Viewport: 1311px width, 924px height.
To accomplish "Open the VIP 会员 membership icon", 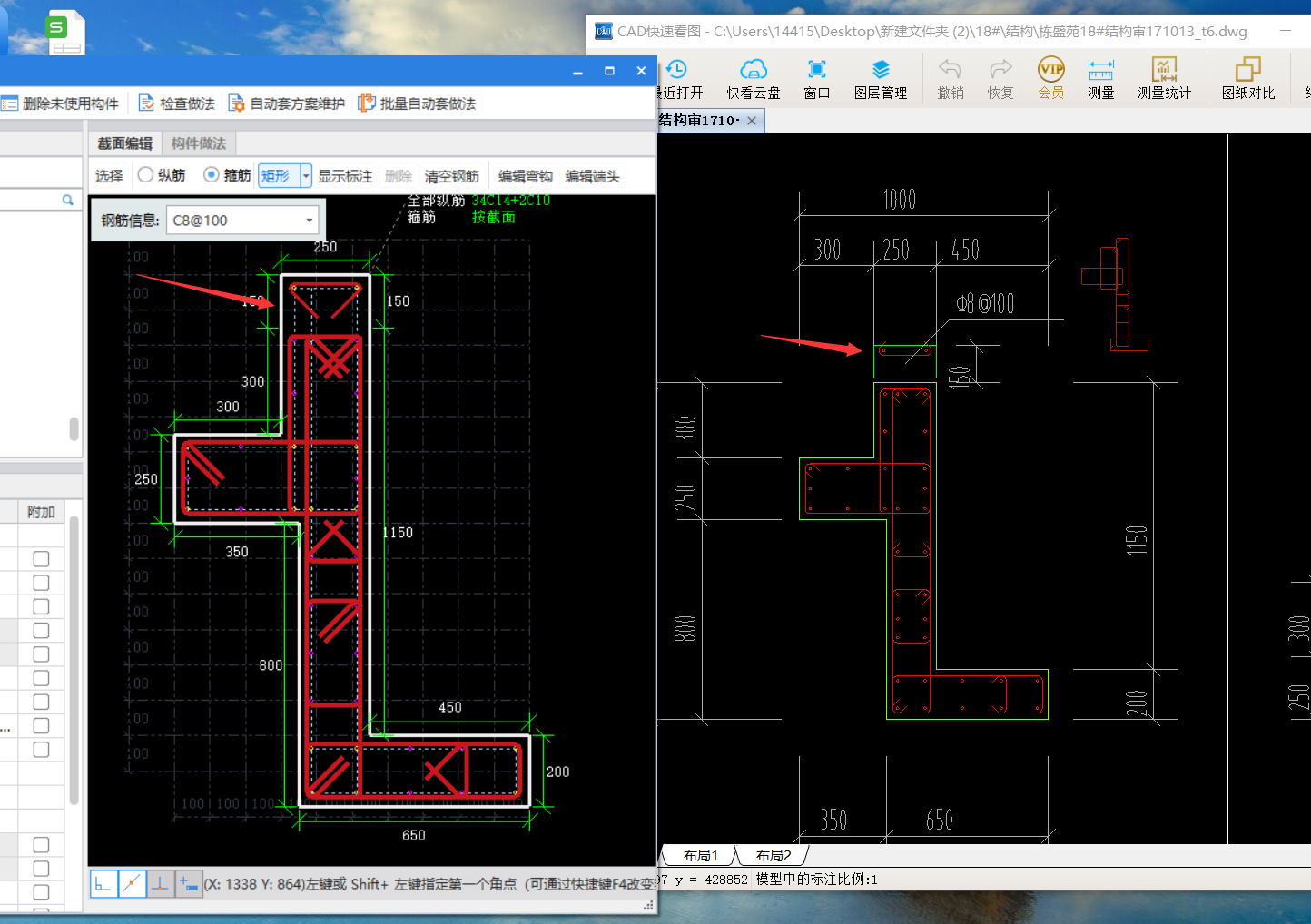I will click(1051, 80).
